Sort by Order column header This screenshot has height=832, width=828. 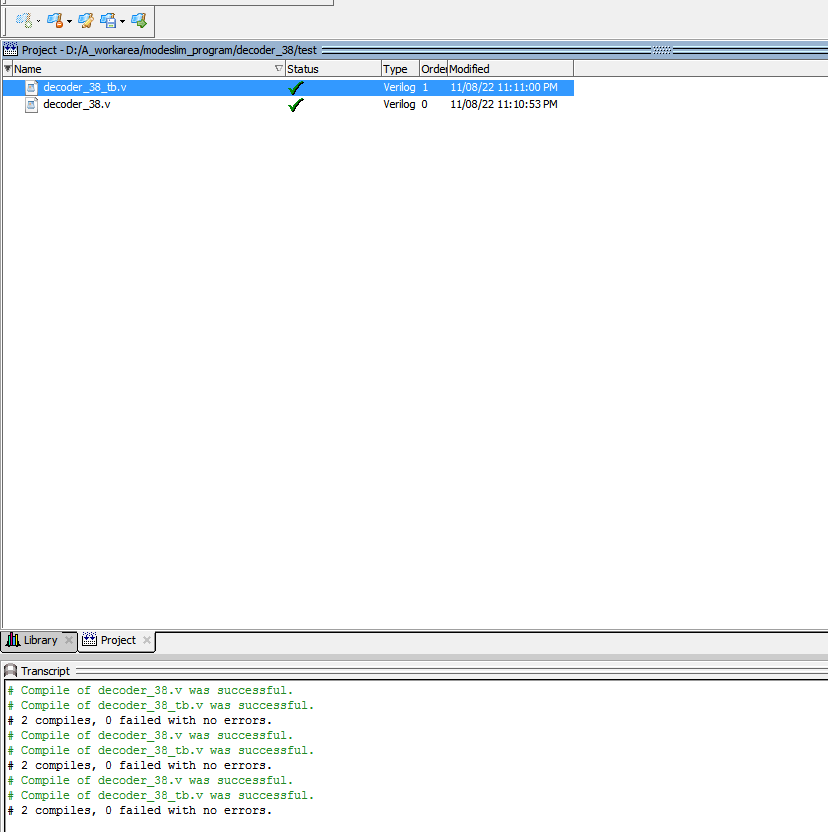click(x=433, y=68)
